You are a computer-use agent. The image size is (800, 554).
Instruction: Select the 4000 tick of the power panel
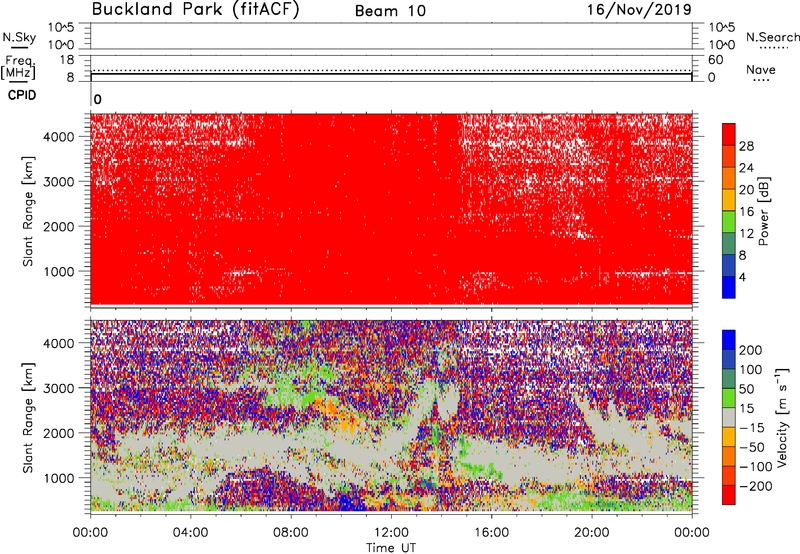click(x=59, y=137)
